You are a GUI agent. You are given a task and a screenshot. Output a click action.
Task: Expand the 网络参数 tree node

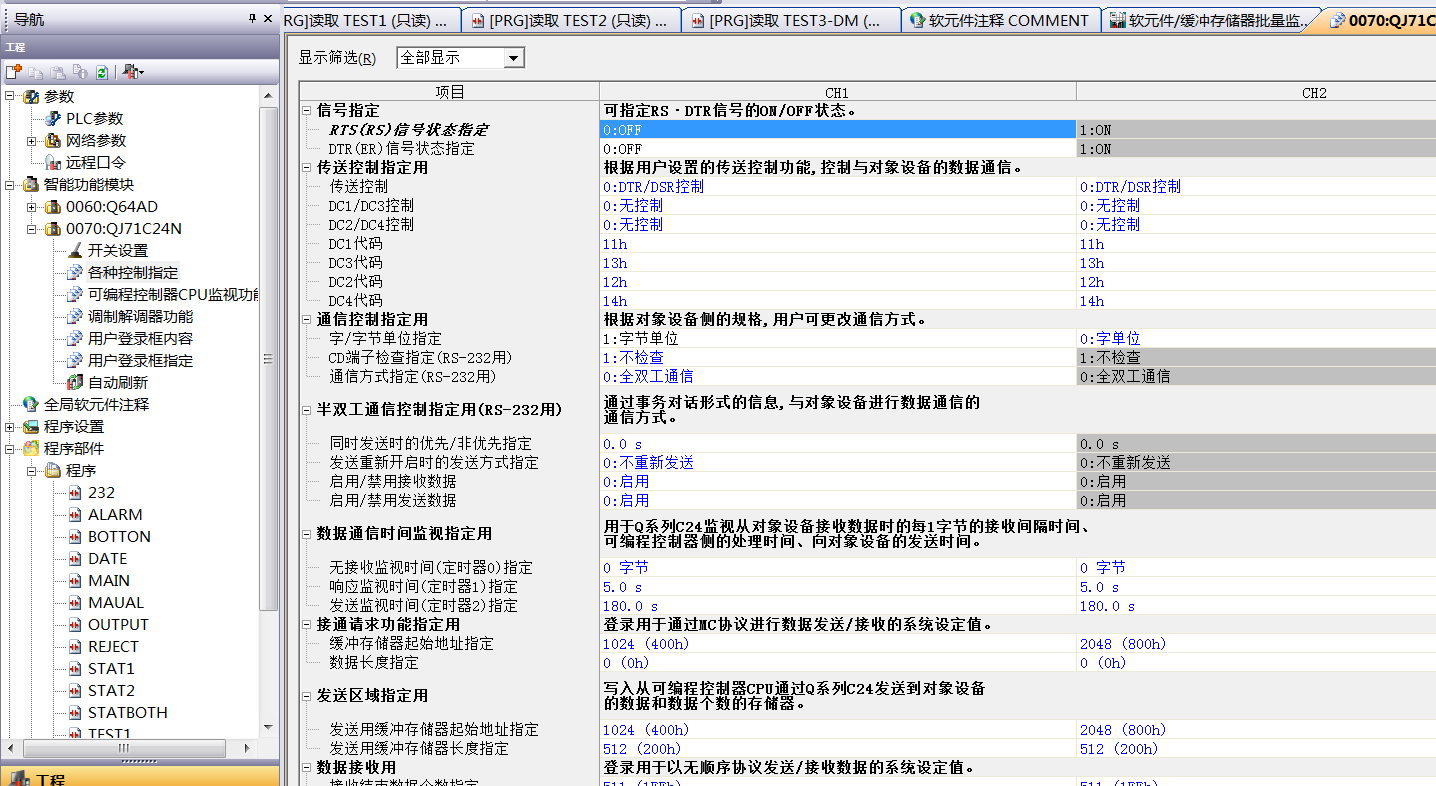click(32, 141)
